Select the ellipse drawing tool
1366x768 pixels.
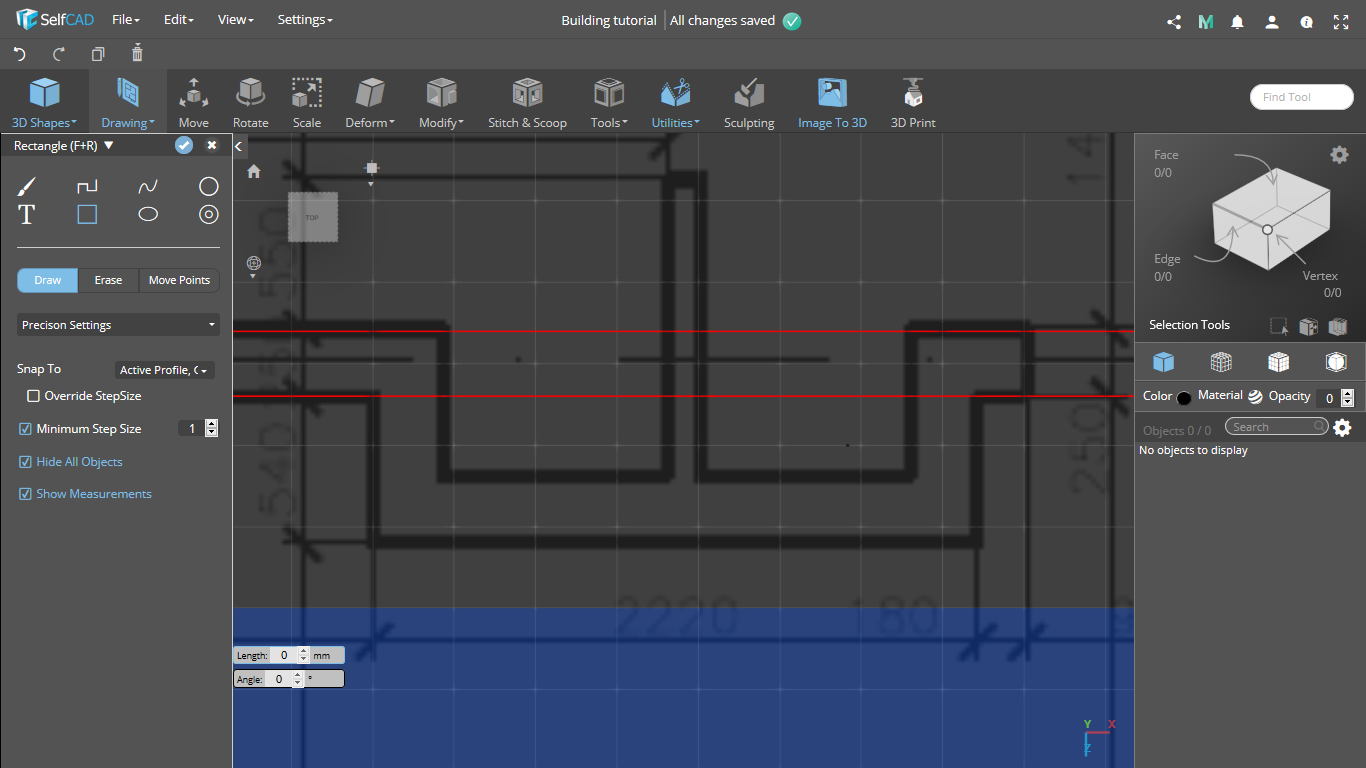(x=148, y=214)
